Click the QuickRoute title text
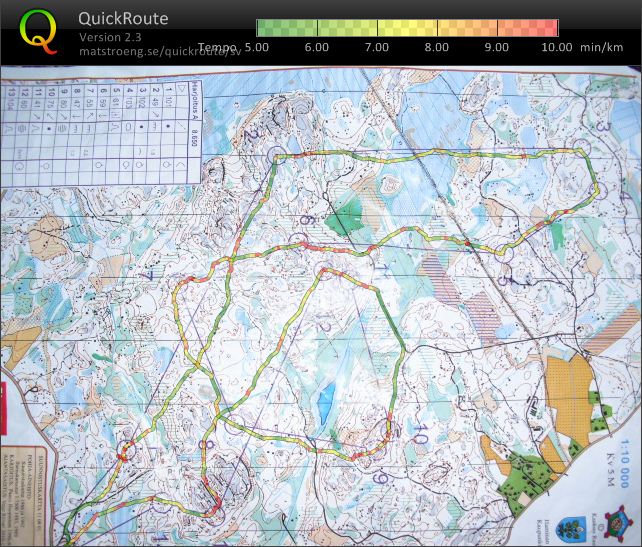The image size is (642, 547). [123, 18]
